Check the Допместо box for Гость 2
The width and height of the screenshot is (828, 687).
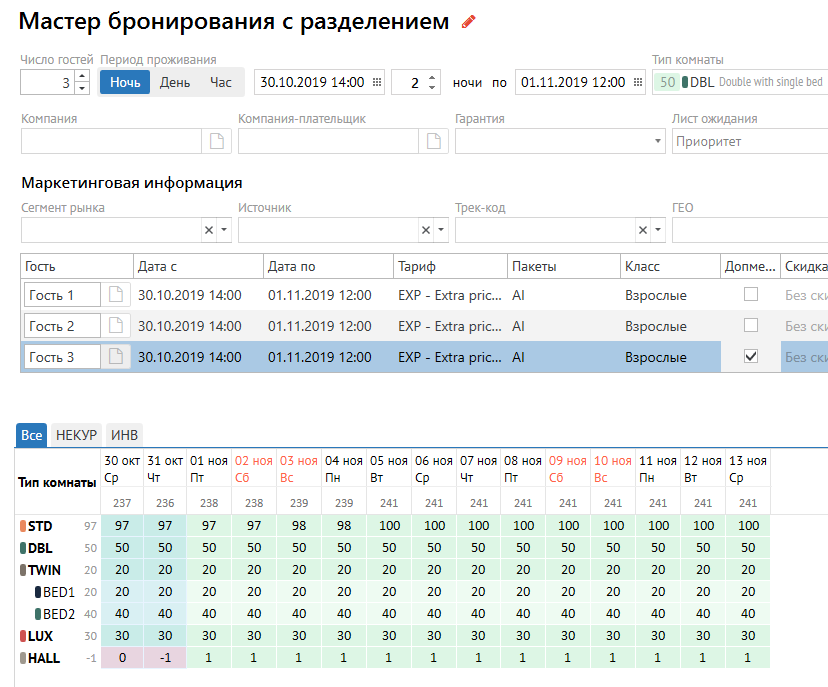pos(751,326)
